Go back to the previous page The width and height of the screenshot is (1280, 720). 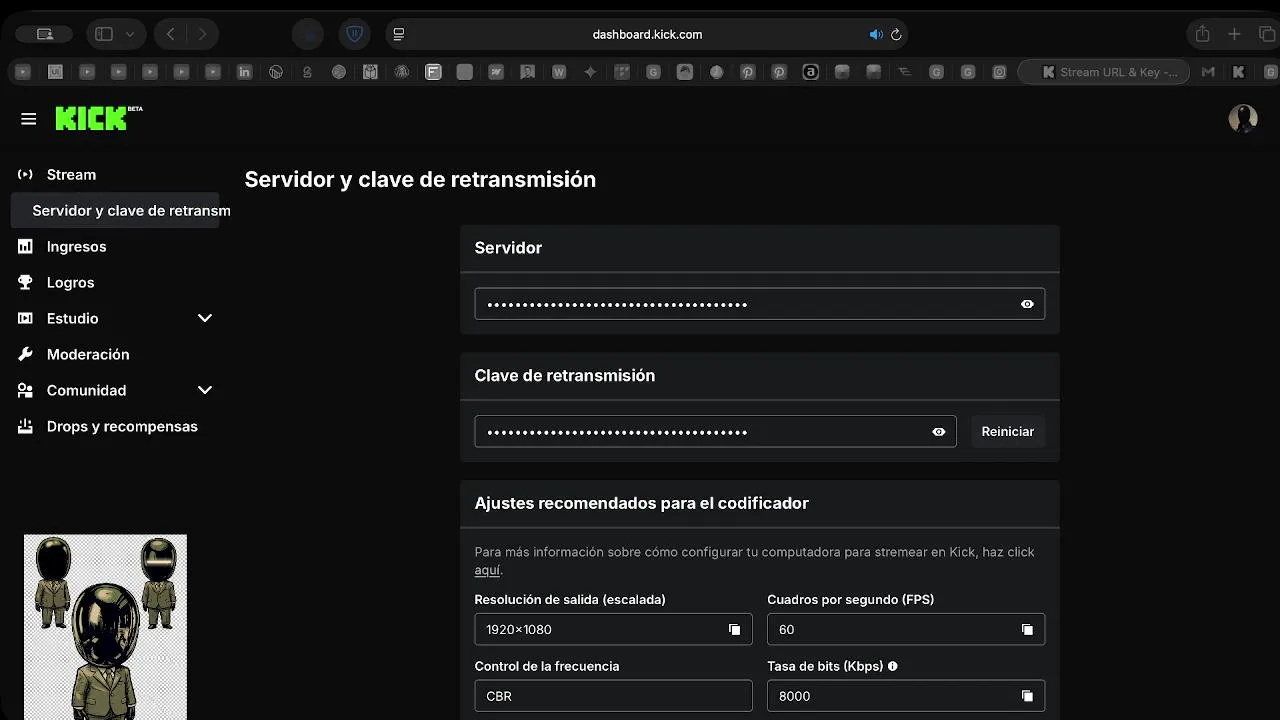pos(170,34)
